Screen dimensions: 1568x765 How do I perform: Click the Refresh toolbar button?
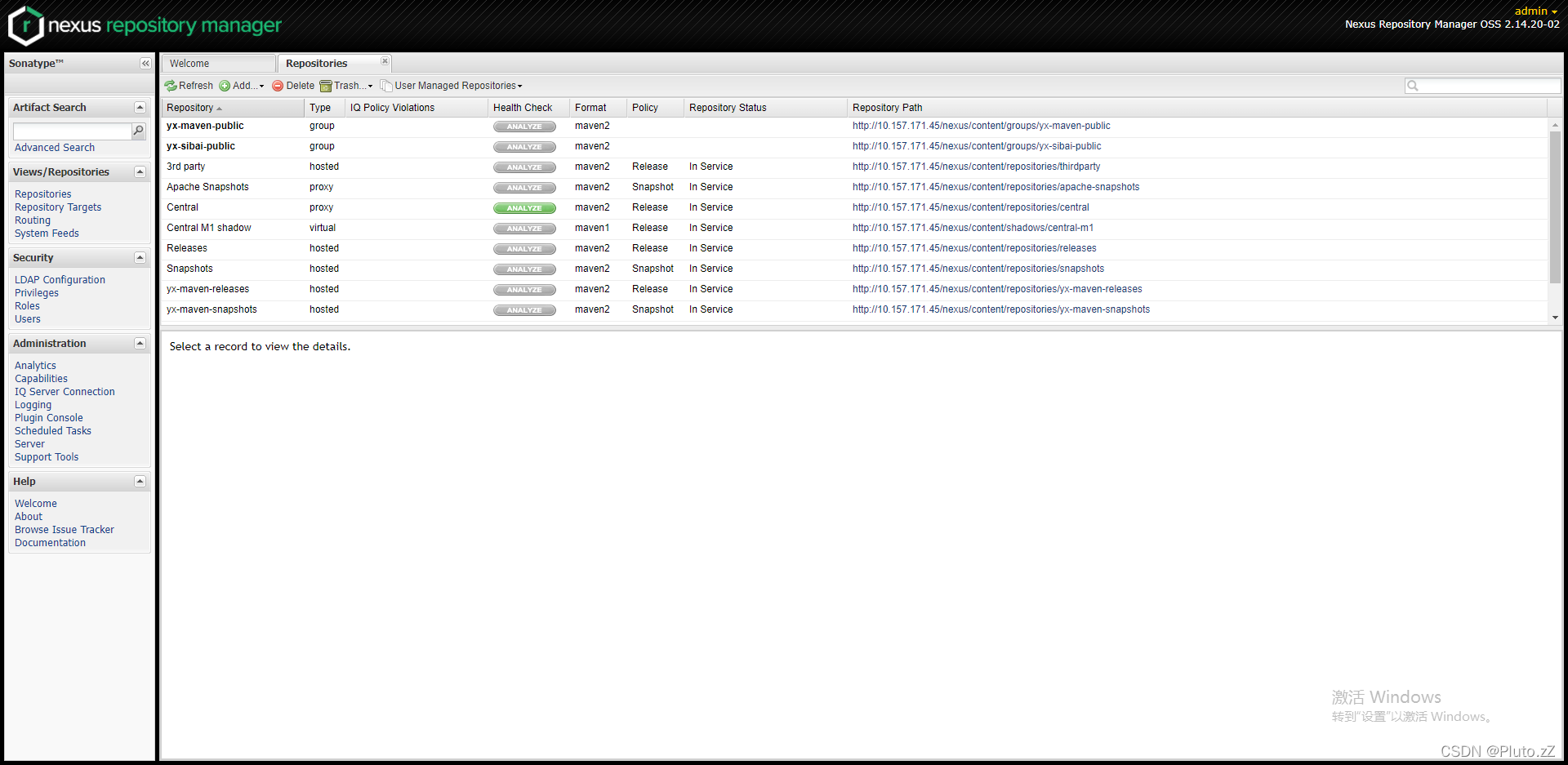coord(189,86)
